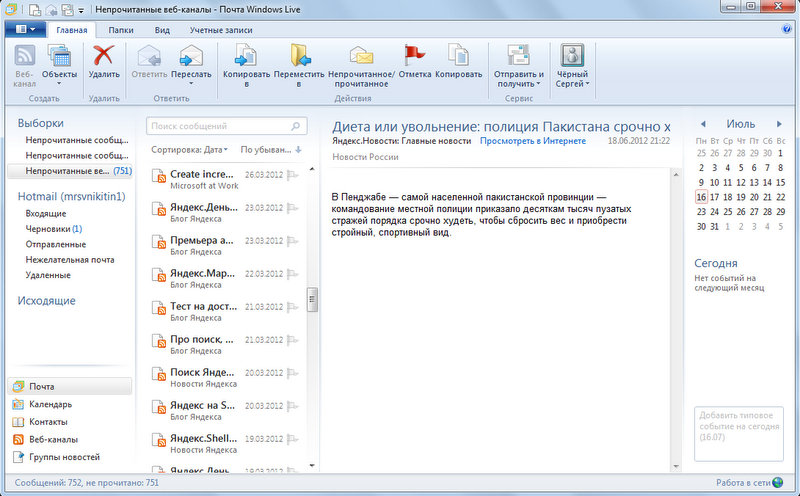Click the add event text box

[739, 434]
